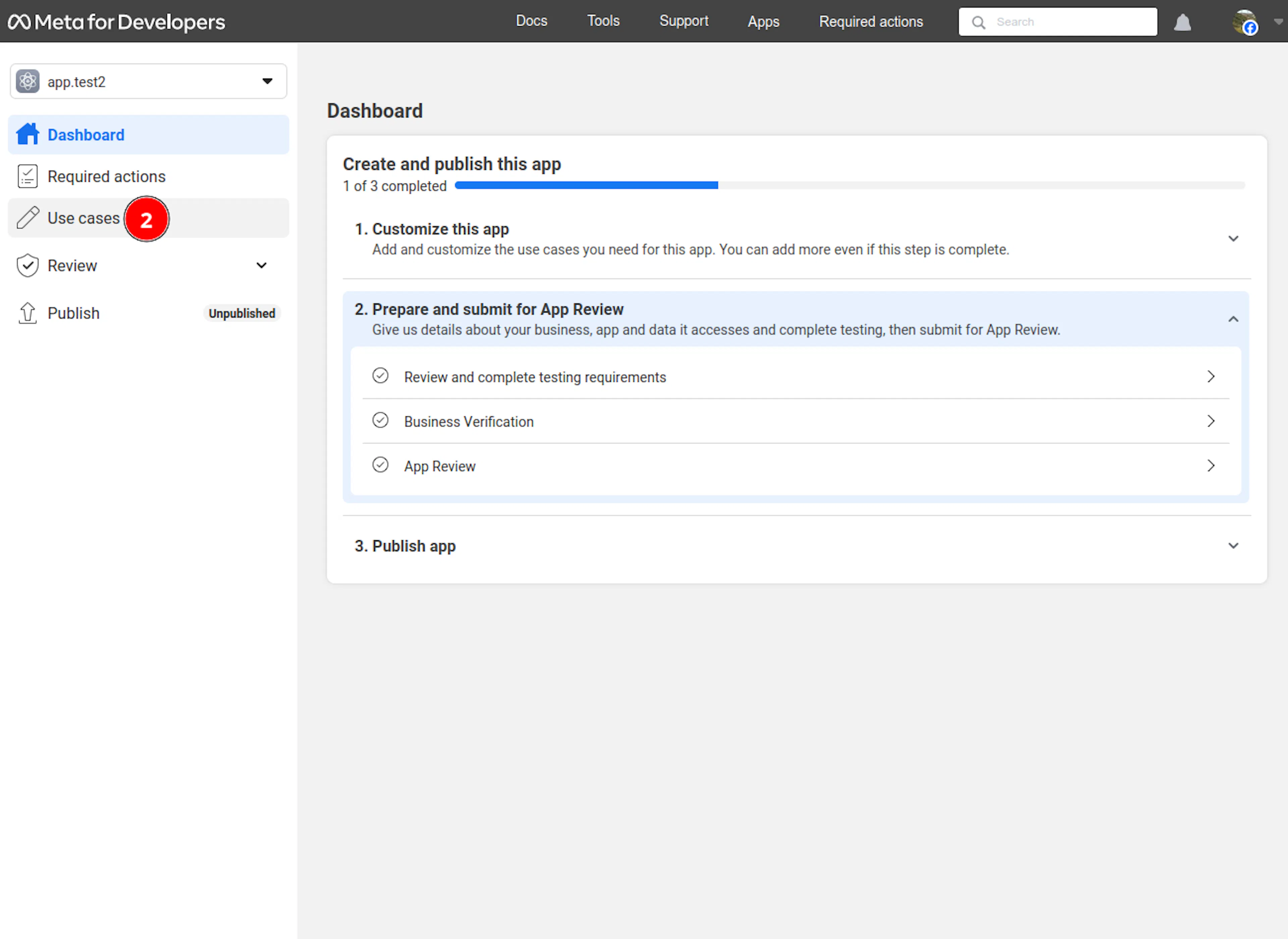Click the Required actions checklist icon

point(28,176)
